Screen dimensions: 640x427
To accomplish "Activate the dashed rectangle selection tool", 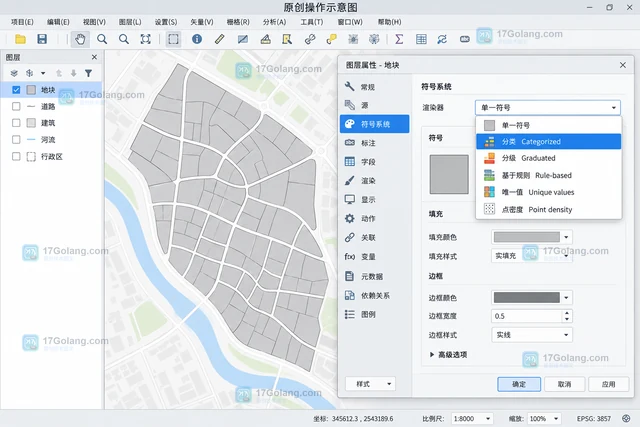I will 173,39.
